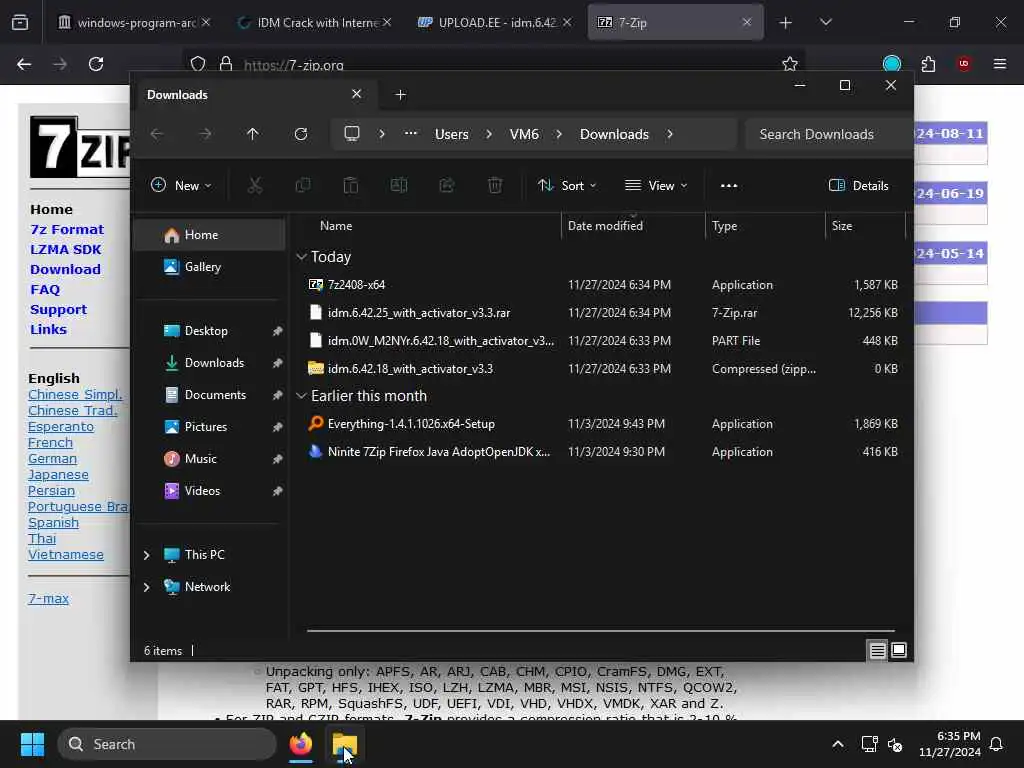Click the 7z Format link on 7-Zip page
The width and height of the screenshot is (1024, 768).
coord(67,230)
